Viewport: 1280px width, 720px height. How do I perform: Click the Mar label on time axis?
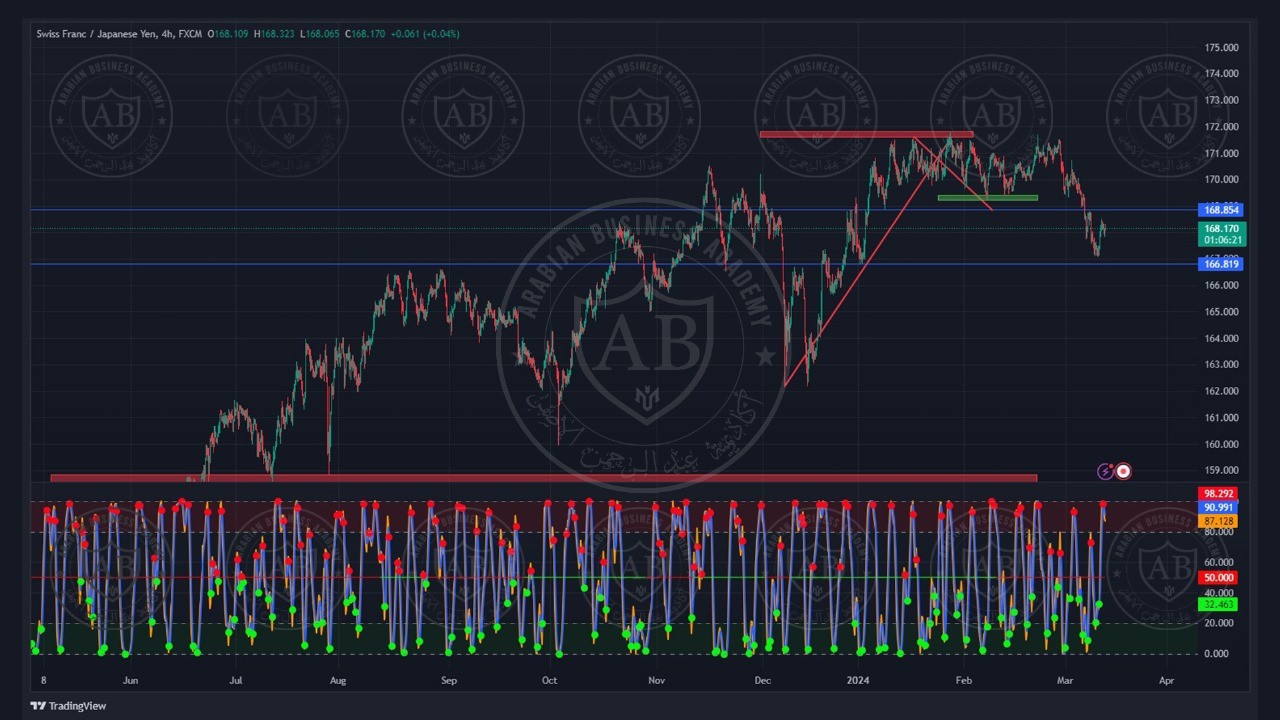point(1064,680)
